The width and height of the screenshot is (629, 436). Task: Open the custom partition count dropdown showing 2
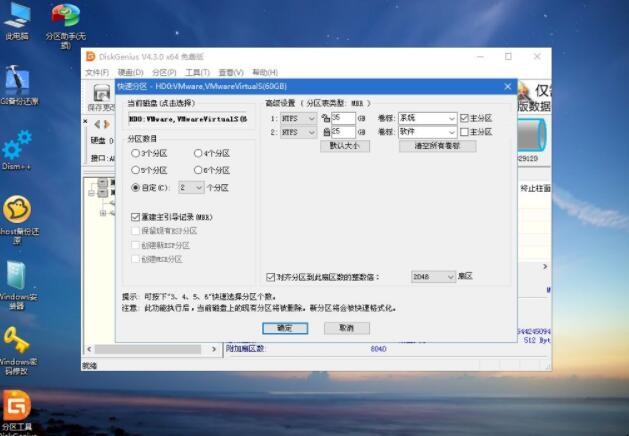click(x=191, y=187)
